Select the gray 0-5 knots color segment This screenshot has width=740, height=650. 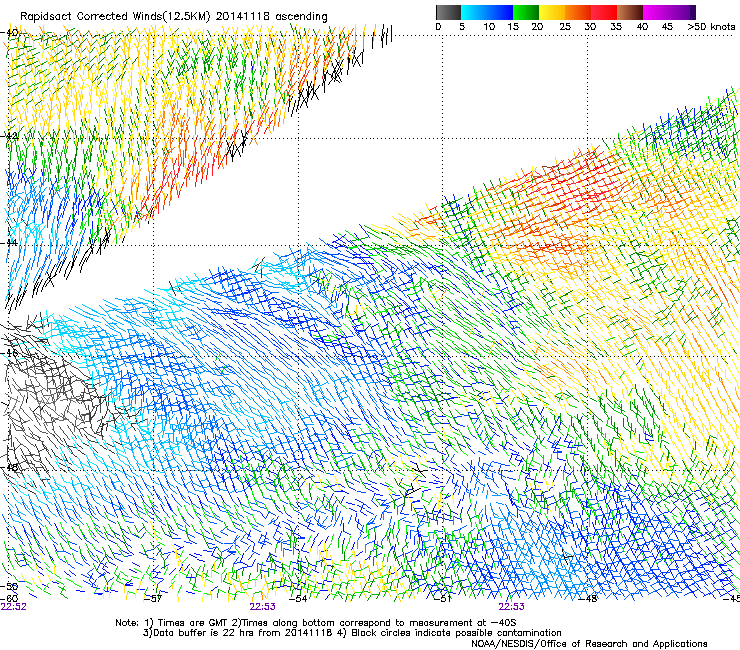point(448,12)
